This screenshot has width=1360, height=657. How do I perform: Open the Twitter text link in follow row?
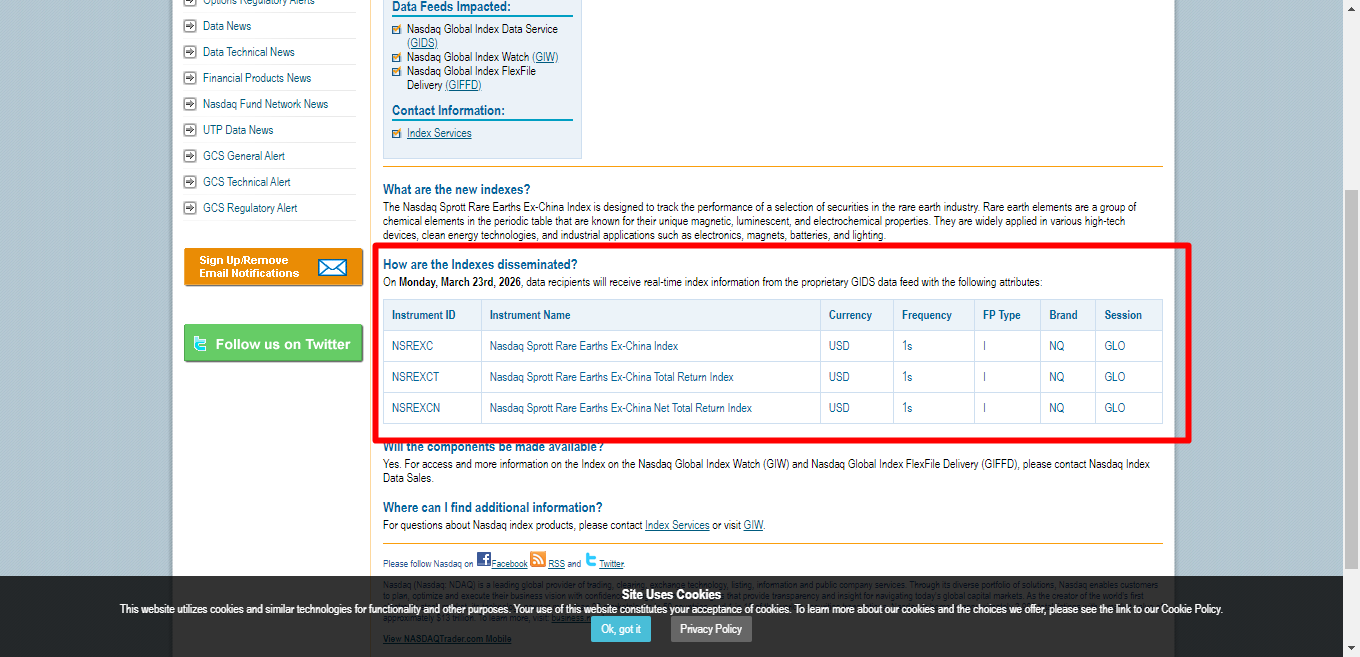pos(611,564)
